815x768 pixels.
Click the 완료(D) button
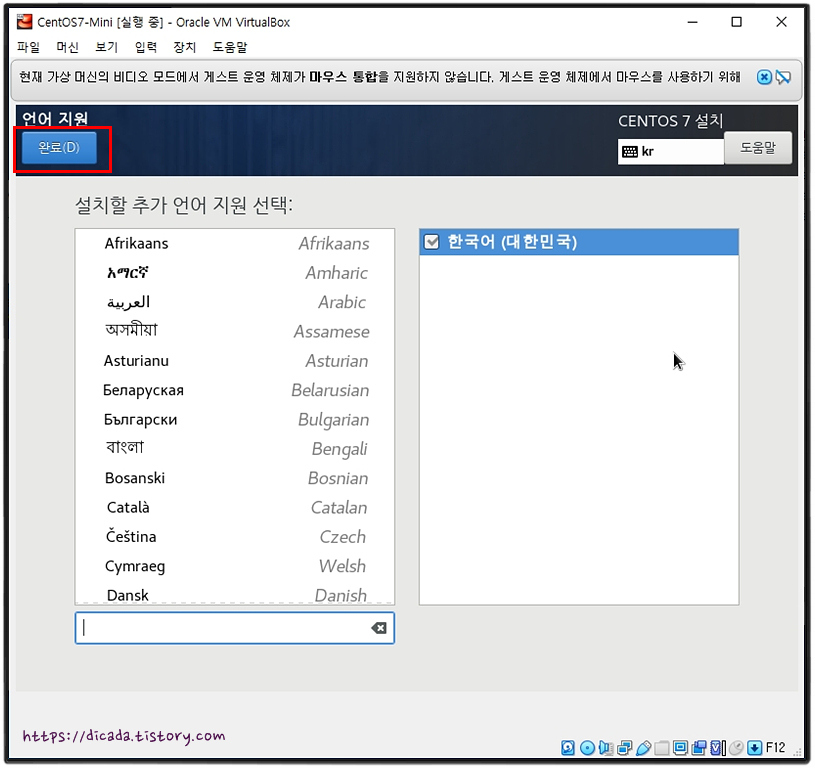(x=59, y=148)
